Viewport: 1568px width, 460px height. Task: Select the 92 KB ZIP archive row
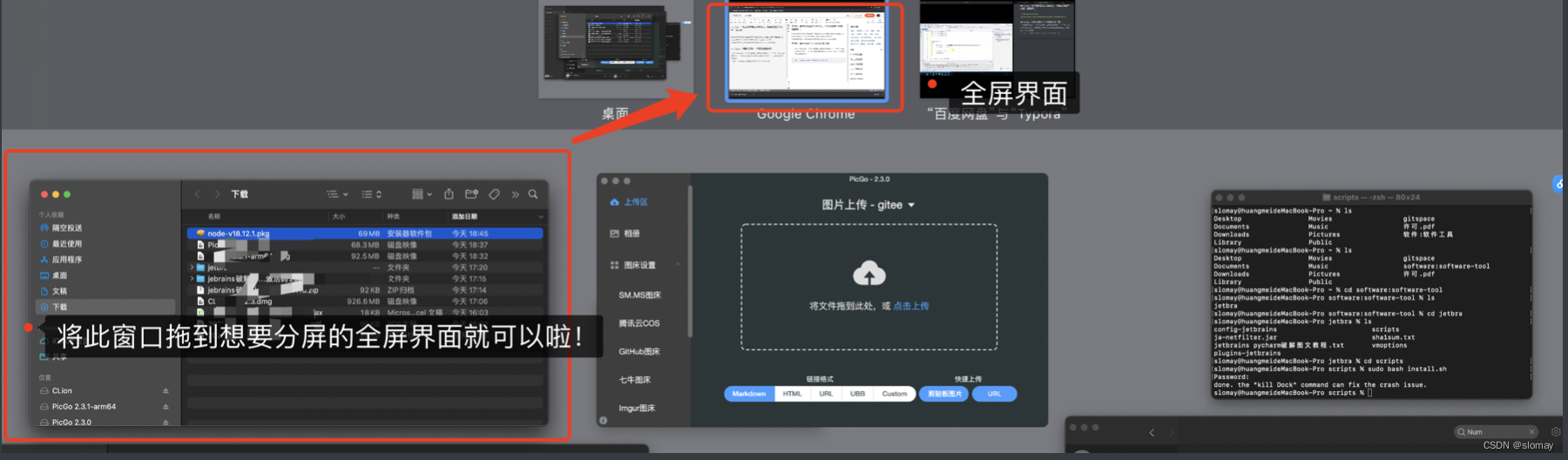(365, 290)
